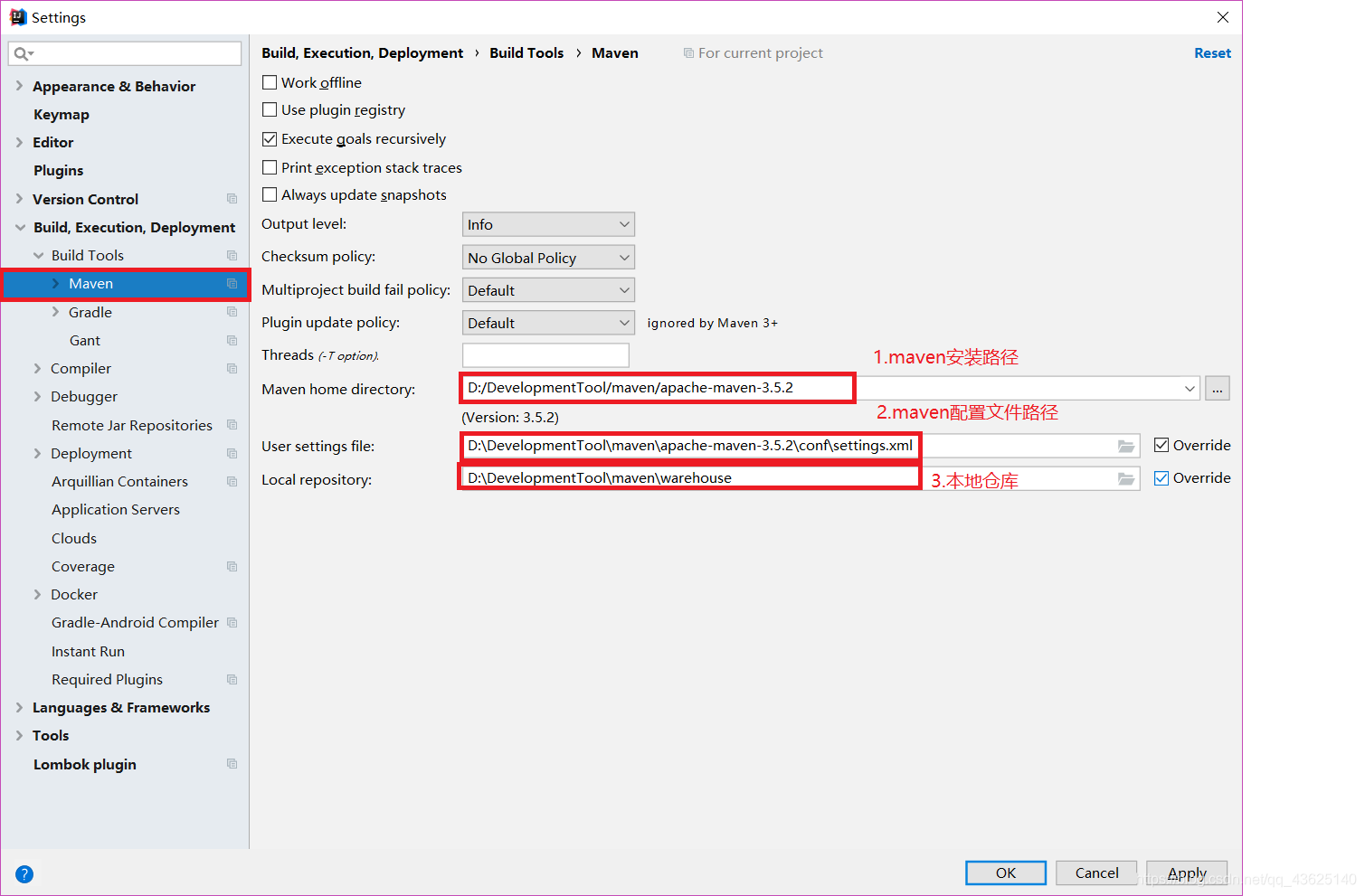Click the help question mark icon
Screen dimensions: 1365x896
coord(24,874)
